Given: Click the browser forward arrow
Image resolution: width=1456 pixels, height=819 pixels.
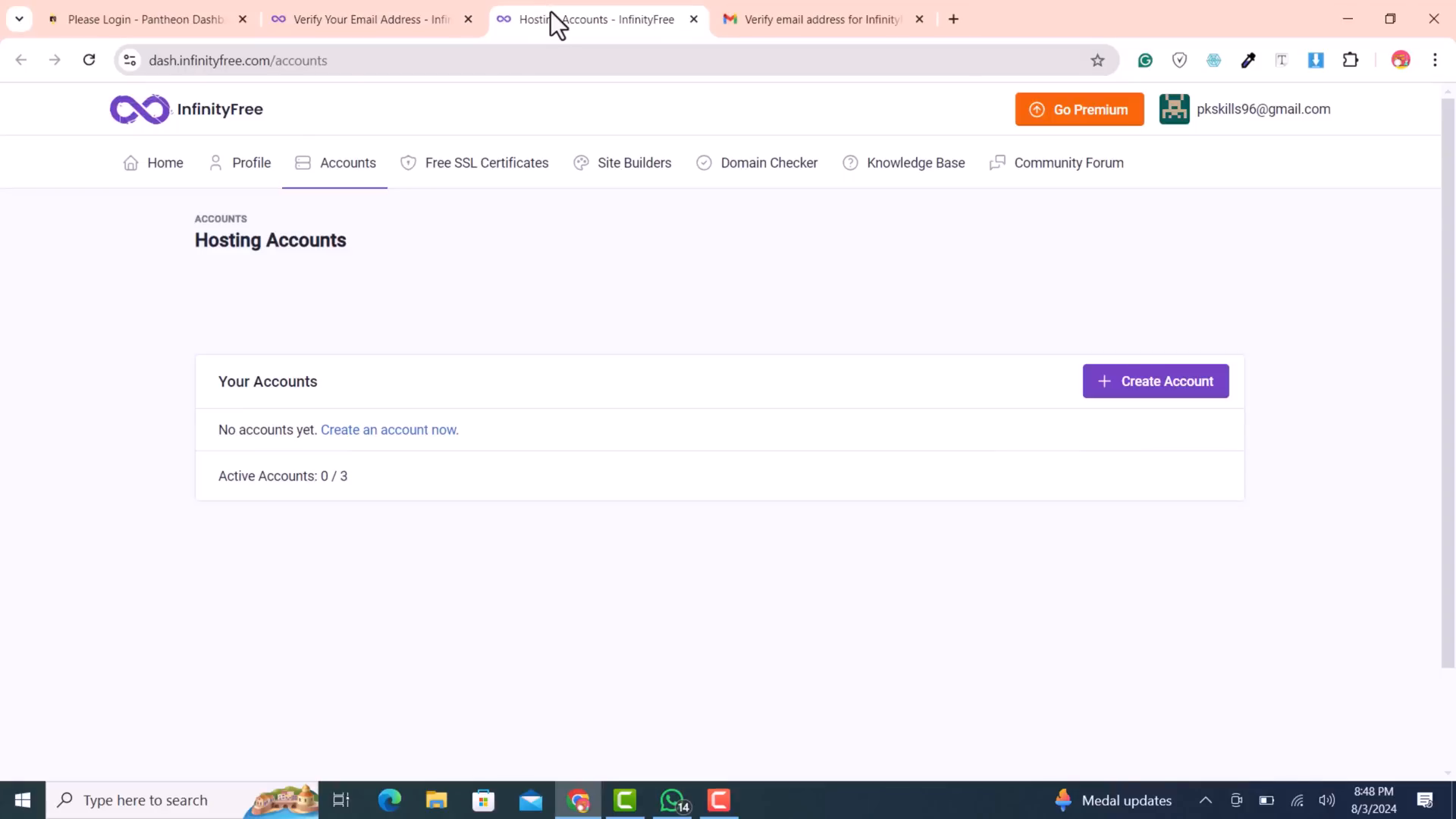Looking at the screenshot, I should point(55,60).
